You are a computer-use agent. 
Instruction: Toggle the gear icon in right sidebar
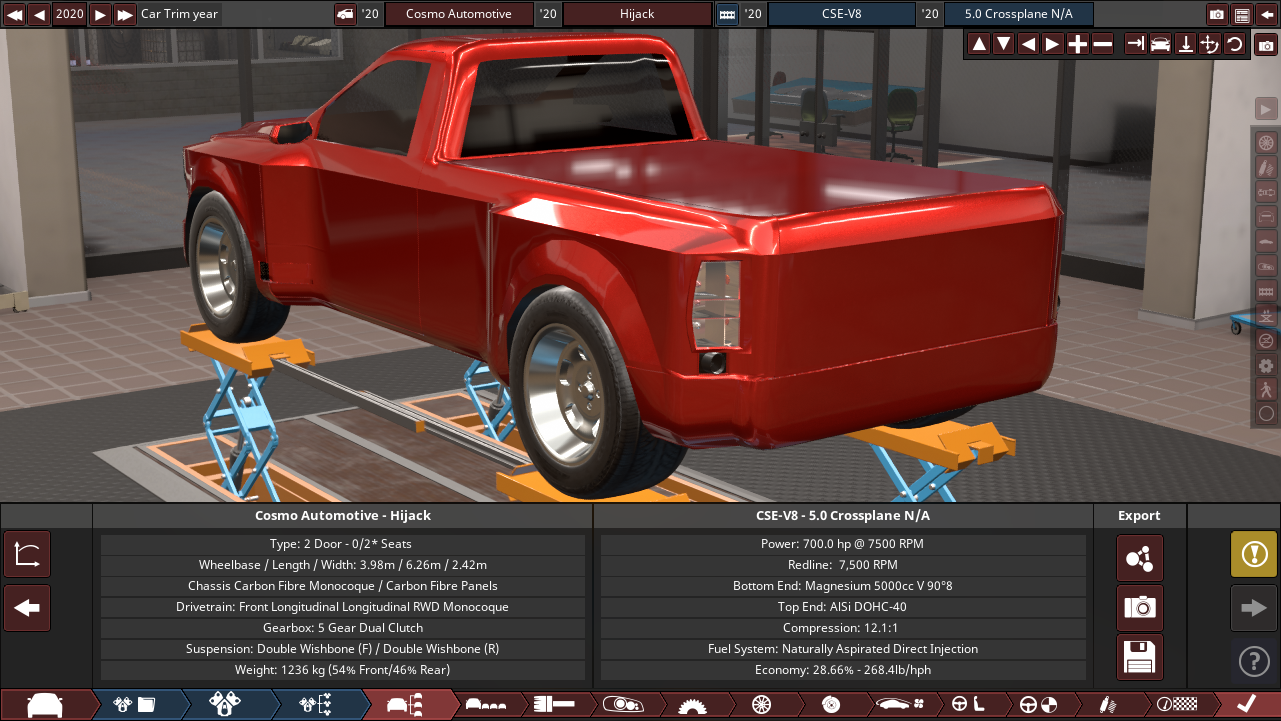point(1266,364)
